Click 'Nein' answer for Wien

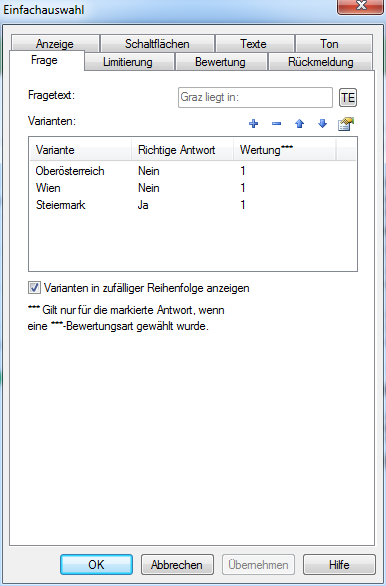tap(149, 188)
